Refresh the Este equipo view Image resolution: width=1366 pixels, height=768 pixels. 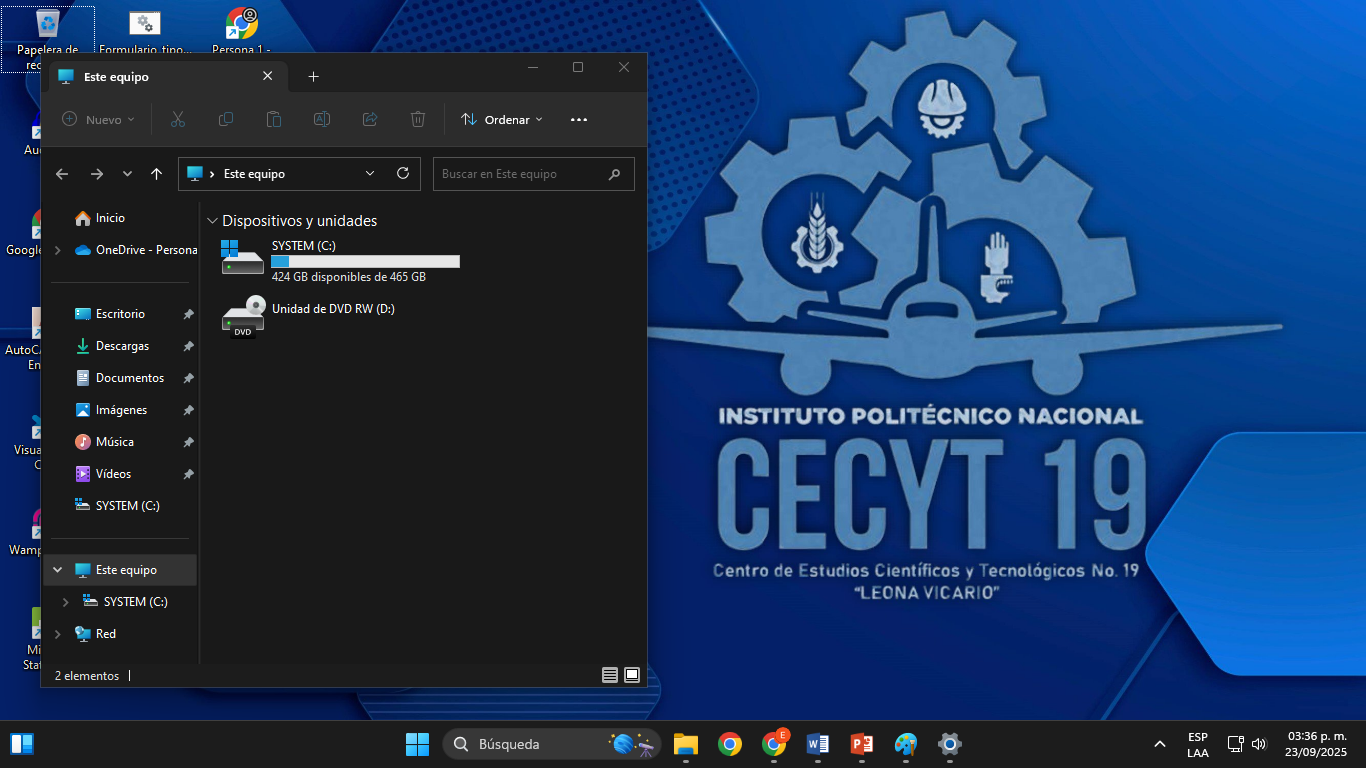click(403, 173)
